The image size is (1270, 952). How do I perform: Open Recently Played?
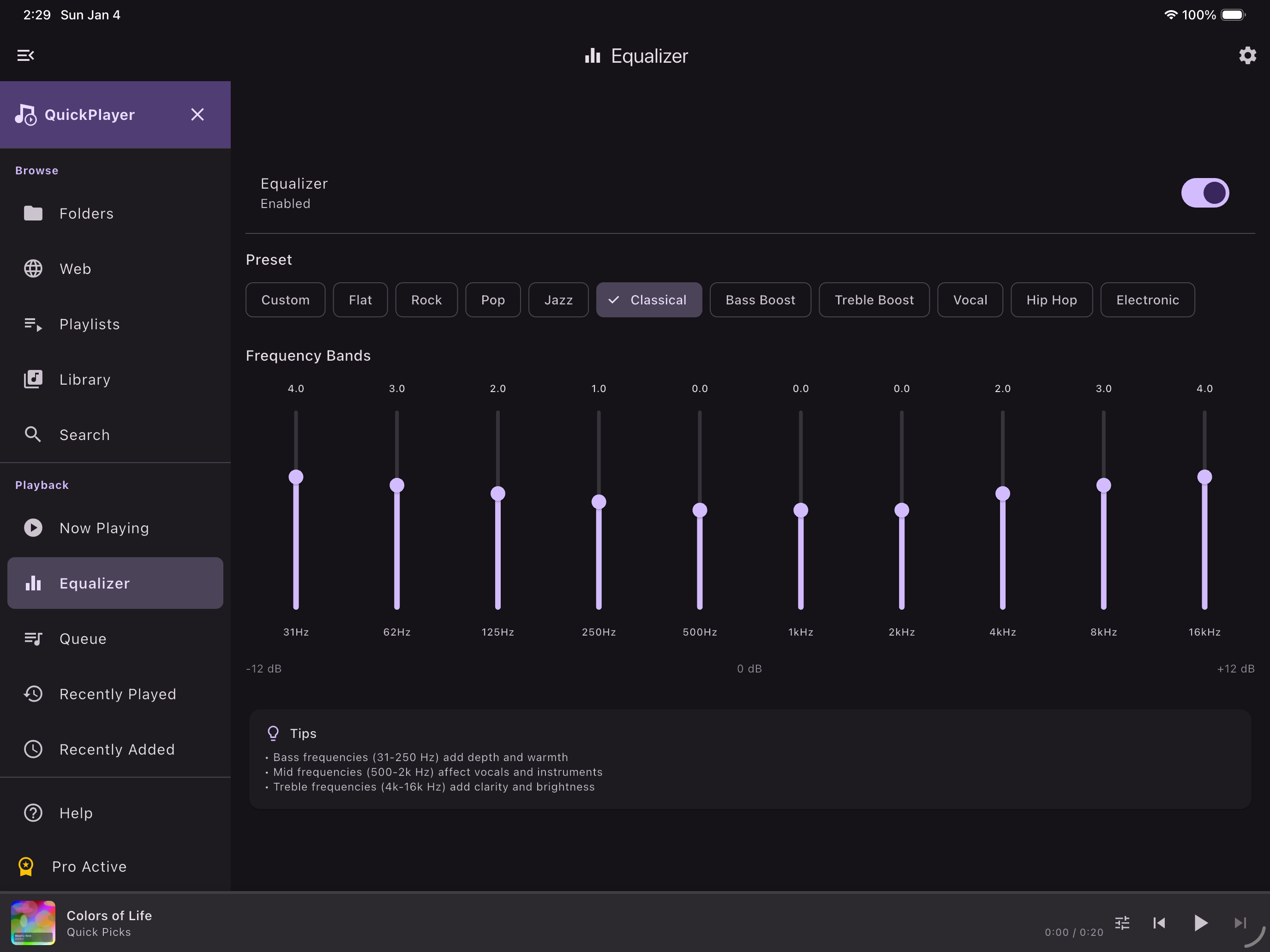click(117, 694)
